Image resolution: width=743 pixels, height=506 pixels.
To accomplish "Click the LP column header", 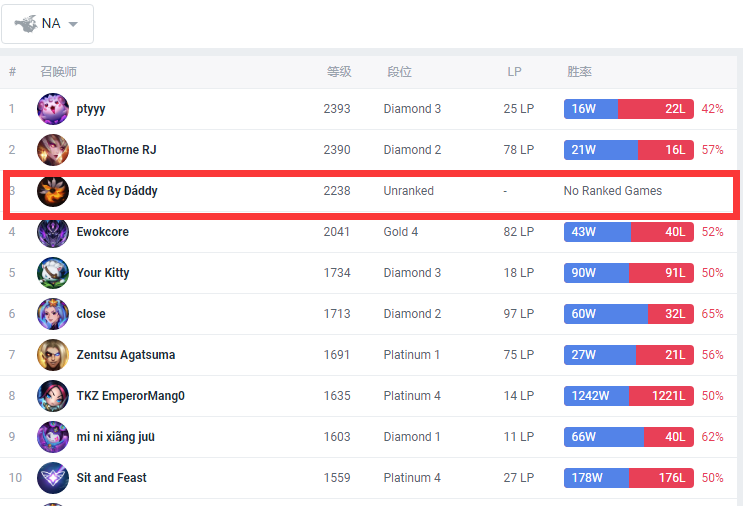I will [514, 72].
